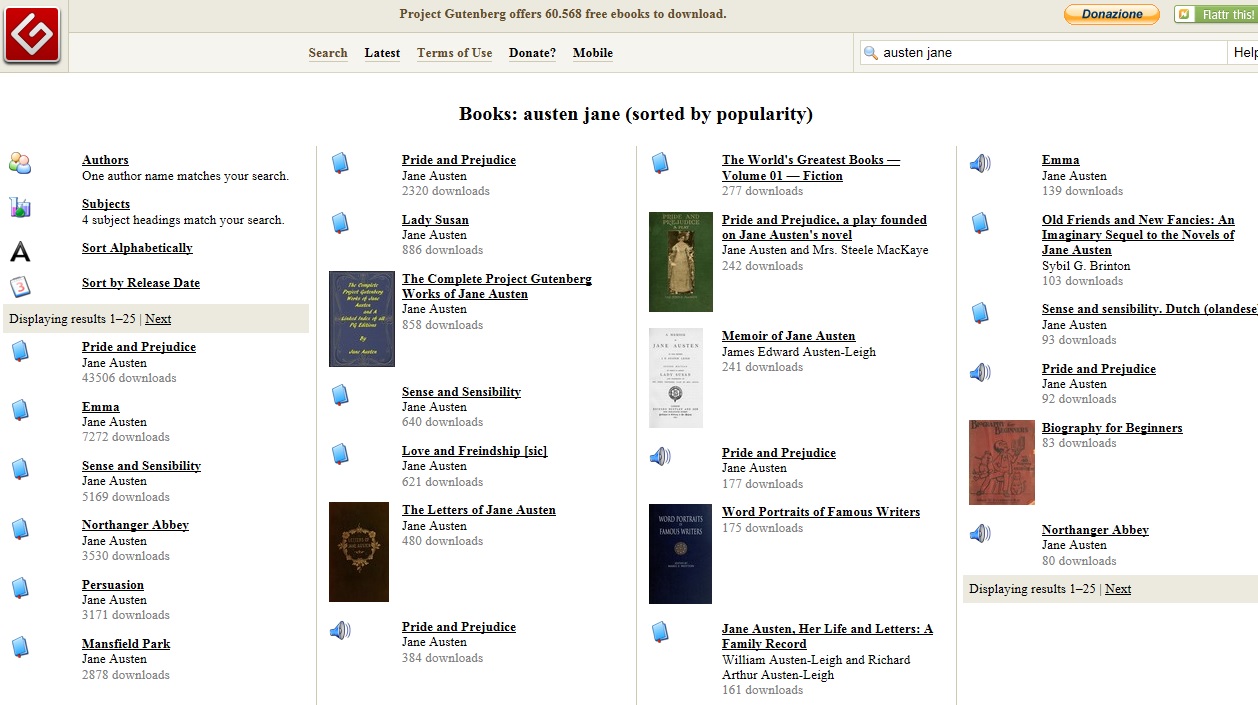1258x705 pixels.
Task: Open the Love and Freindship [sic] link
Action: (x=475, y=451)
